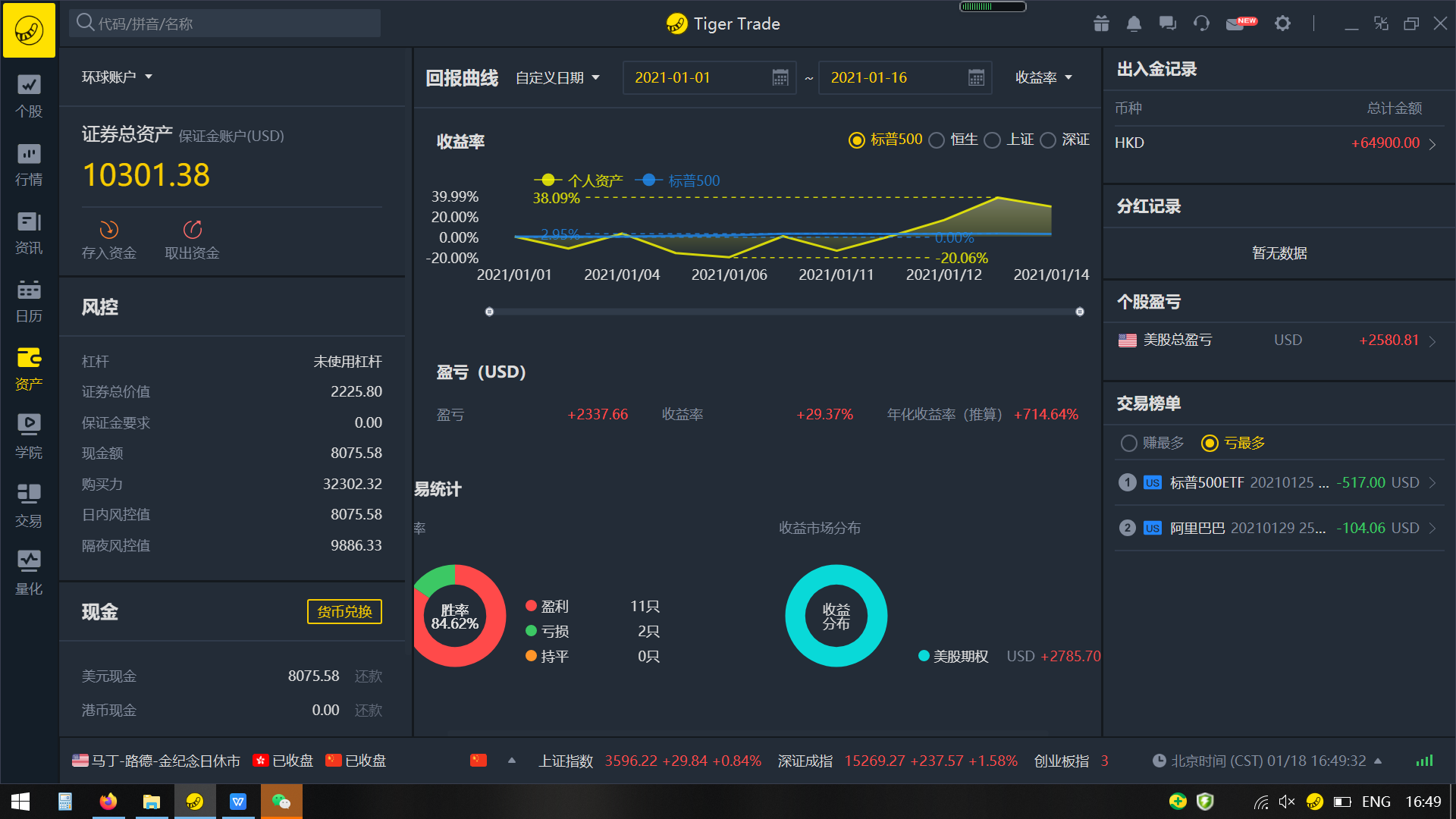
Task: Click the 上证指数 ticker entry
Action: point(650,761)
